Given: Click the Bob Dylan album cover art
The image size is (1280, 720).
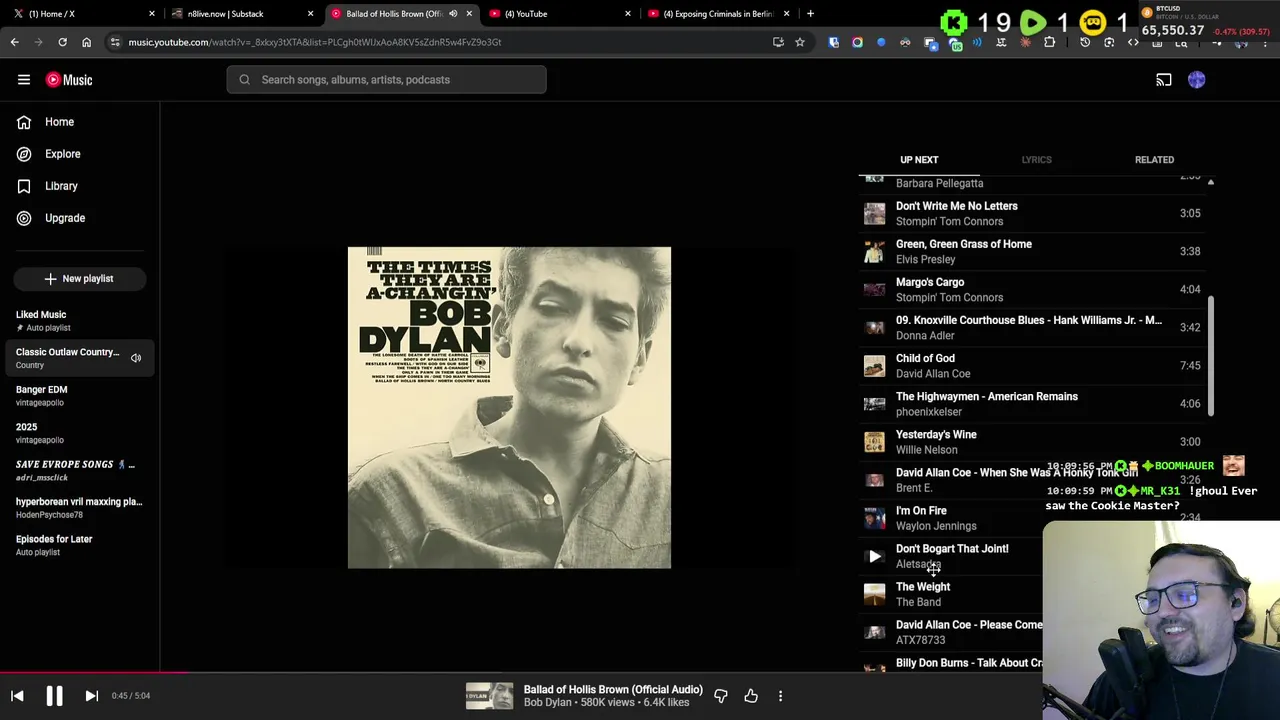Looking at the screenshot, I should click(509, 408).
